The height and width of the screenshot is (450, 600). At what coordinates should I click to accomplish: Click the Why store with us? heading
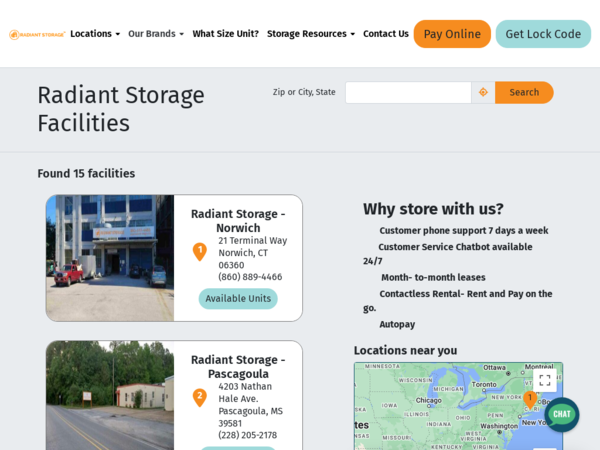[433, 209]
